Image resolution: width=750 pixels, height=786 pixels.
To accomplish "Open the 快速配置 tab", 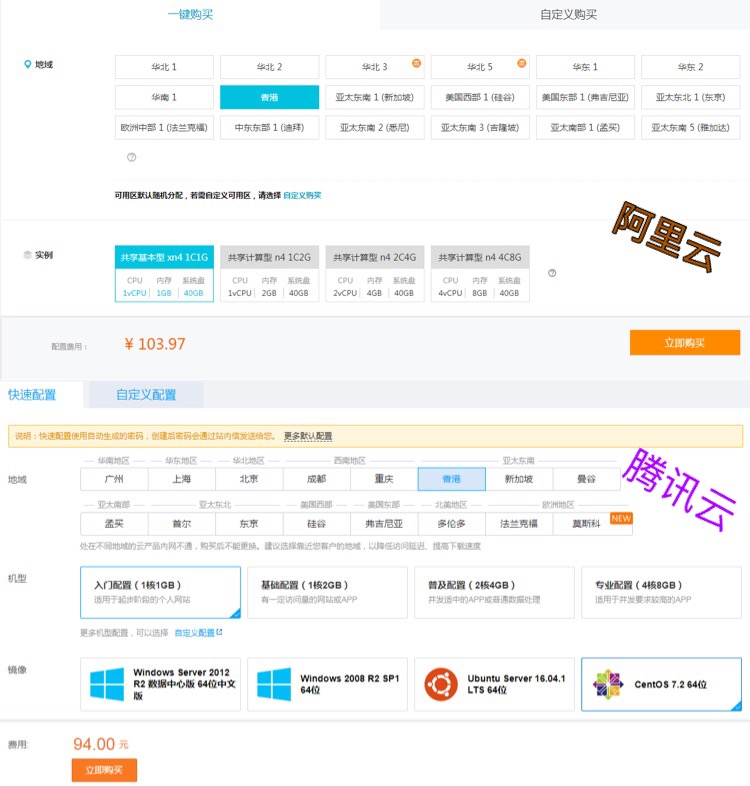I will coord(32,395).
